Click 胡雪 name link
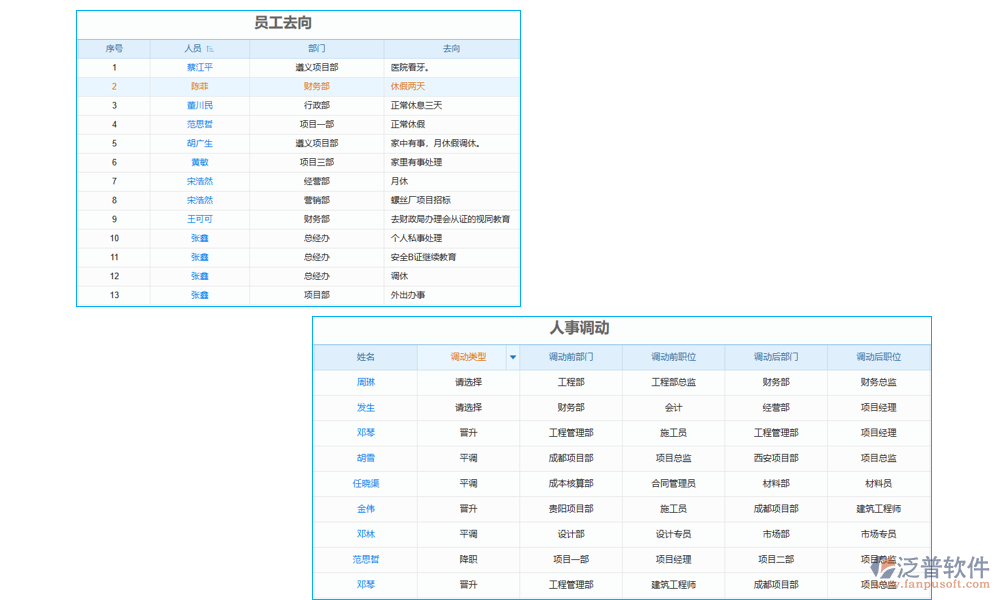Image resolution: width=1000 pixels, height=600 pixels. click(x=364, y=457)
